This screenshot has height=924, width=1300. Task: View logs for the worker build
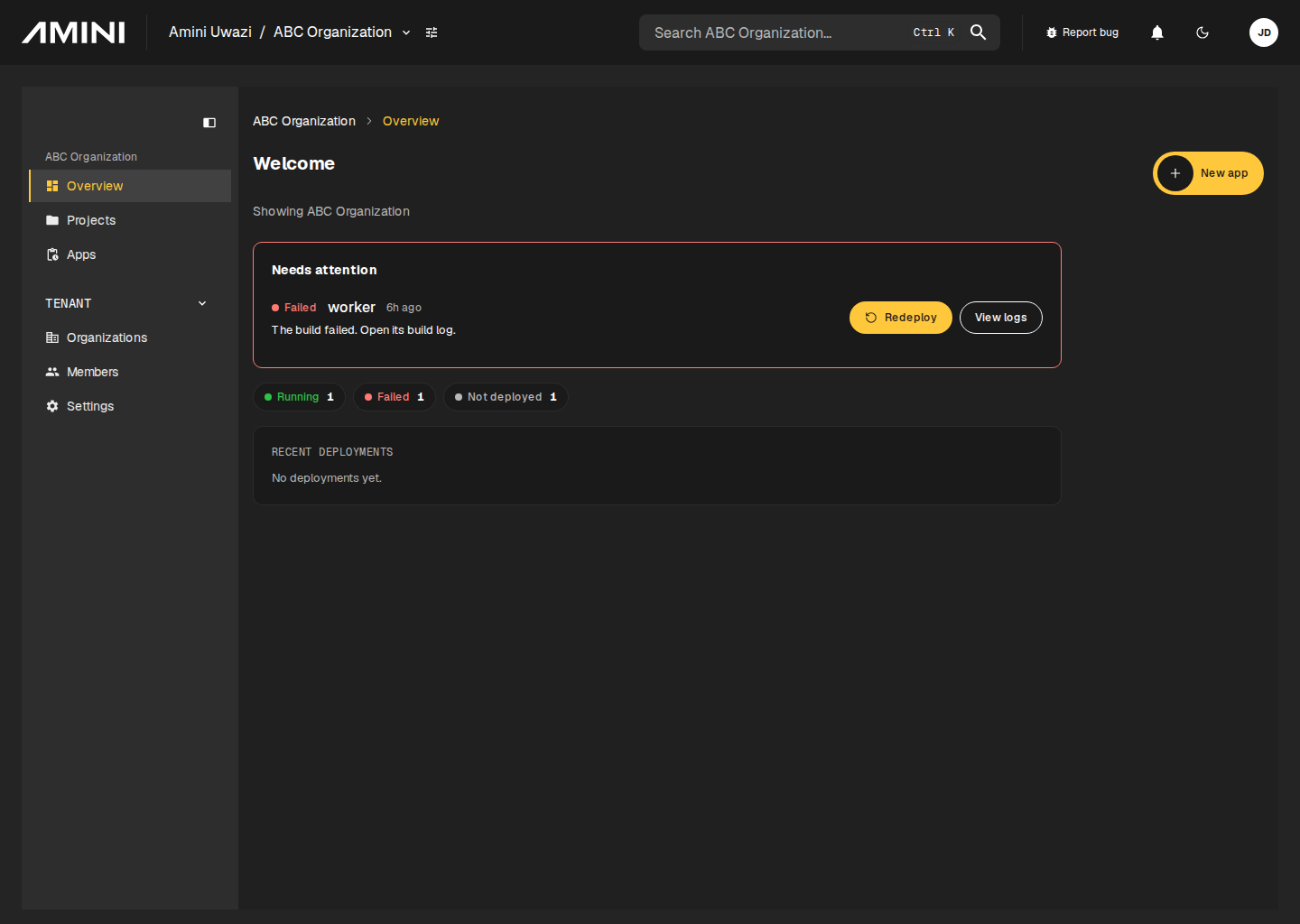point(1001,318)
